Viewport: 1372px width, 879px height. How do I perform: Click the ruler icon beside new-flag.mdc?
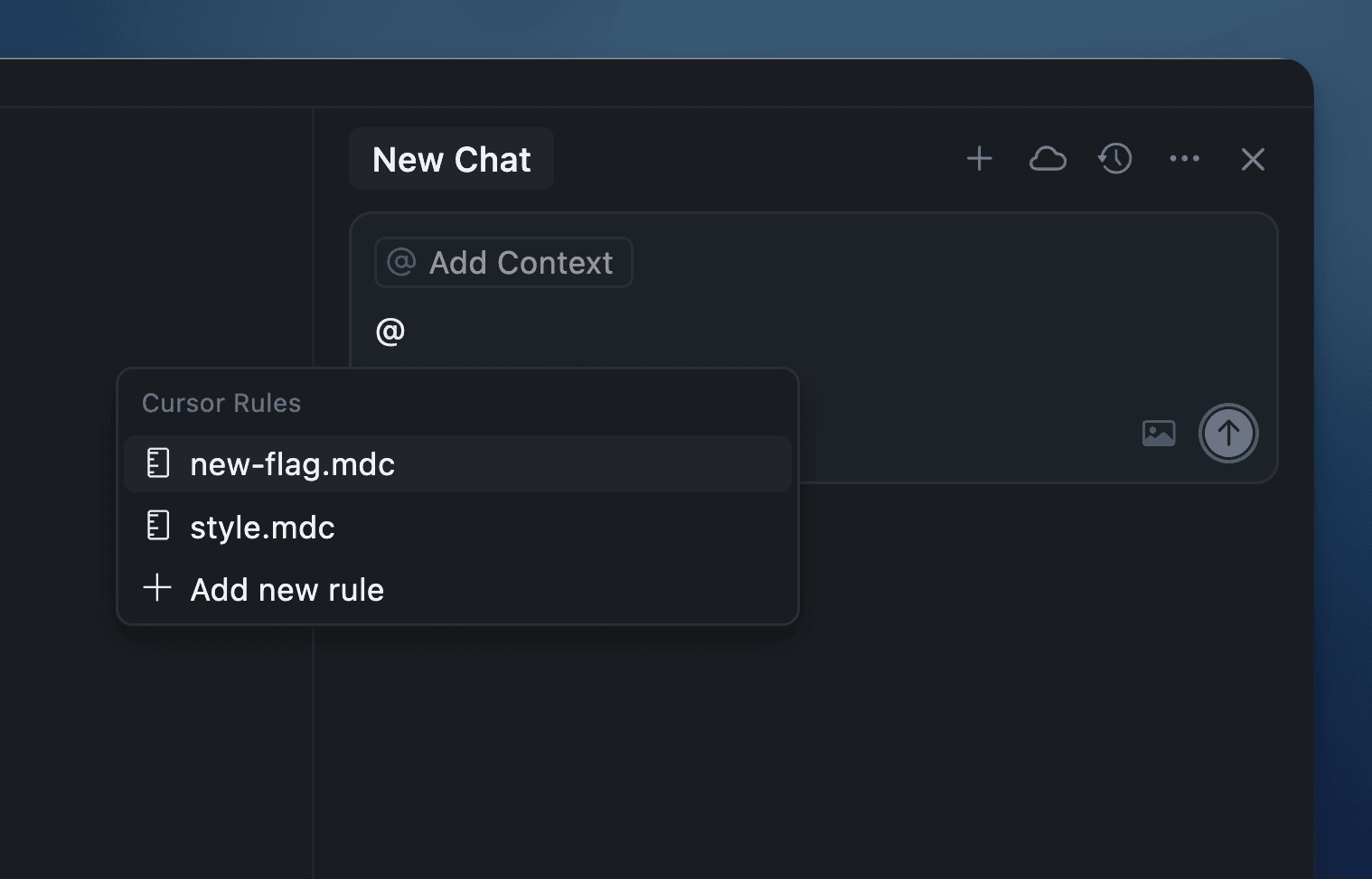click(x=158, y=463)
